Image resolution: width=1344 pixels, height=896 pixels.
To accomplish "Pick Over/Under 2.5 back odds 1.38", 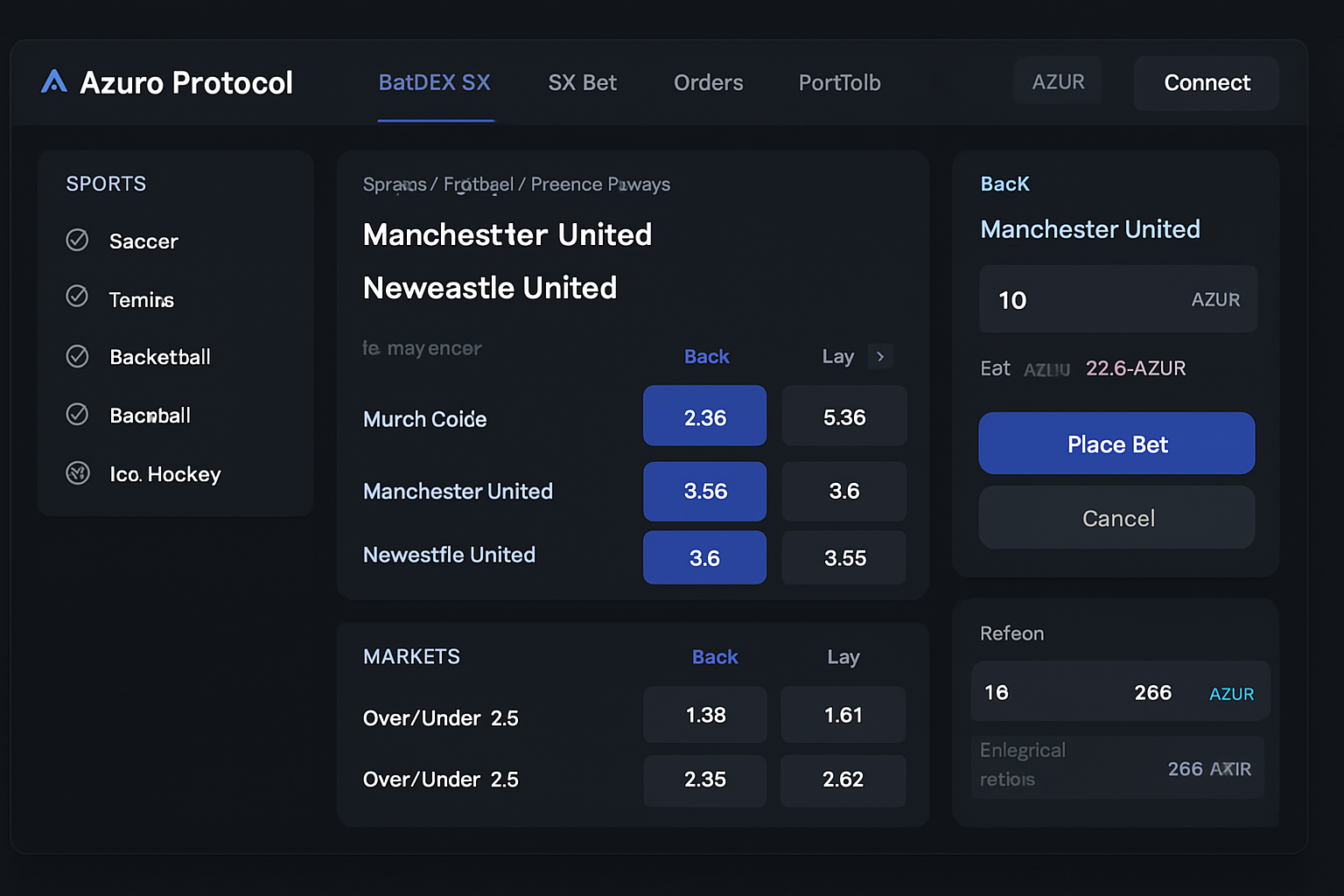I will pos(704,716).
